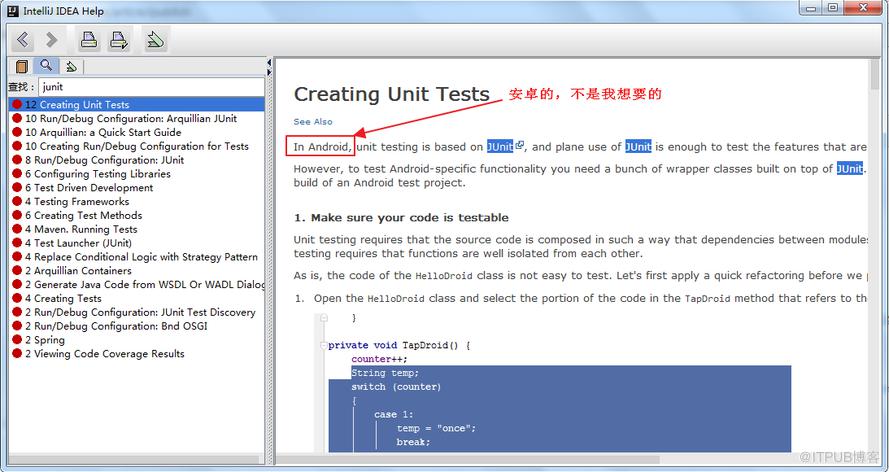Select result 12 Creating Unit Tests
The image size is (889, 472).
click(137, 104)
